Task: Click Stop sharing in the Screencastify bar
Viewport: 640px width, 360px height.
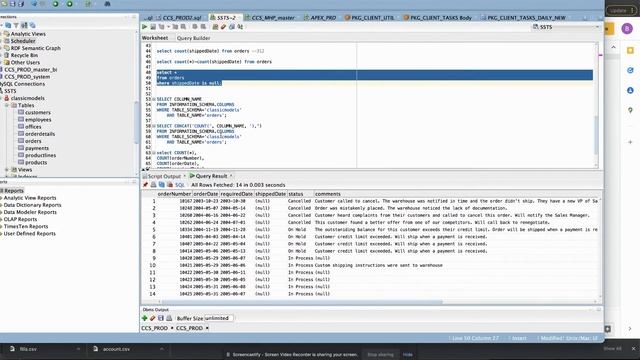Action: click(x=380, y=354)
